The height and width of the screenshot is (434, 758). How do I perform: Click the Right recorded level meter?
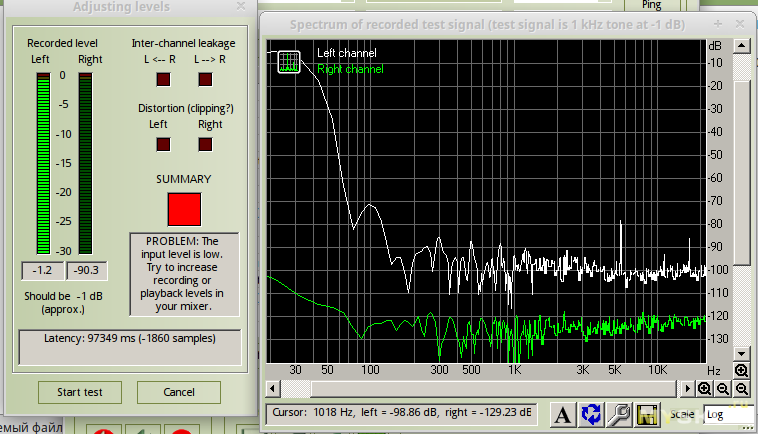coord(86,163)
